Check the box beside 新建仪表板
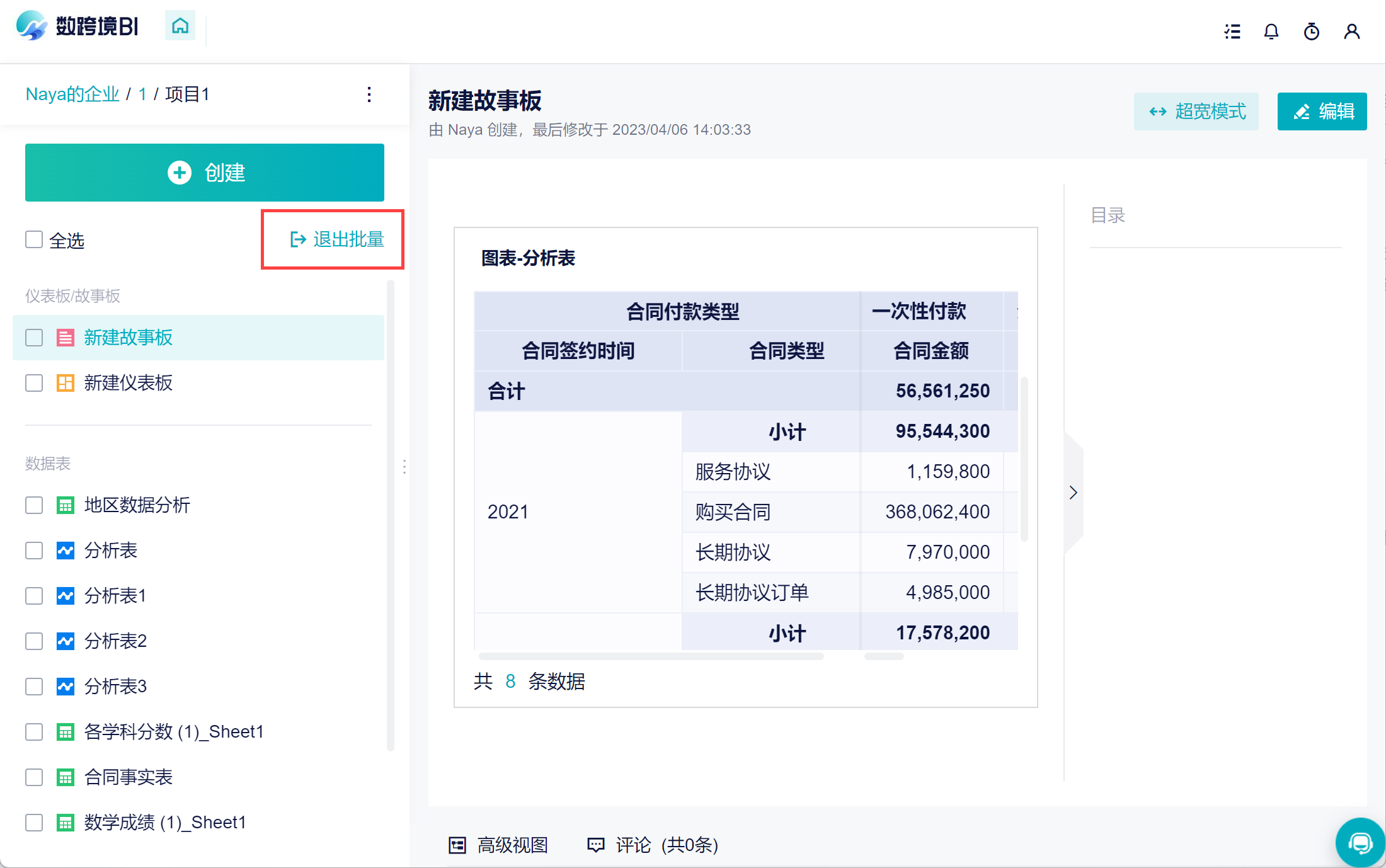The width and height of the screenshot is (1386, 868). click(34, 383)
